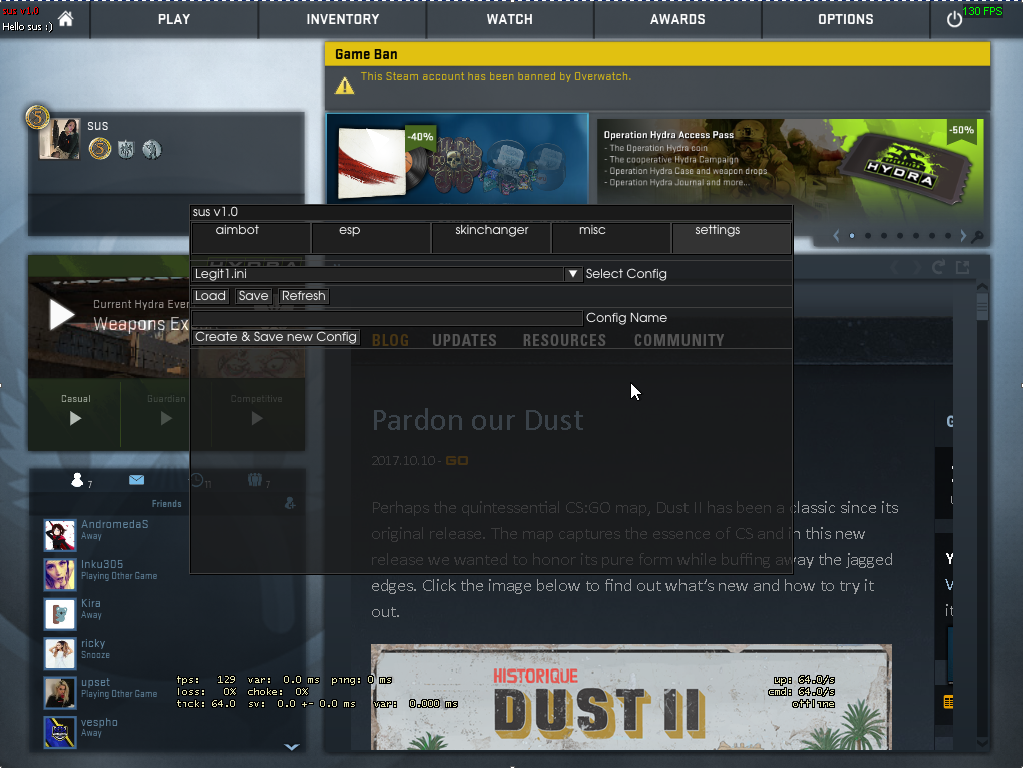Select the first carousel page dot

point(852,236)
